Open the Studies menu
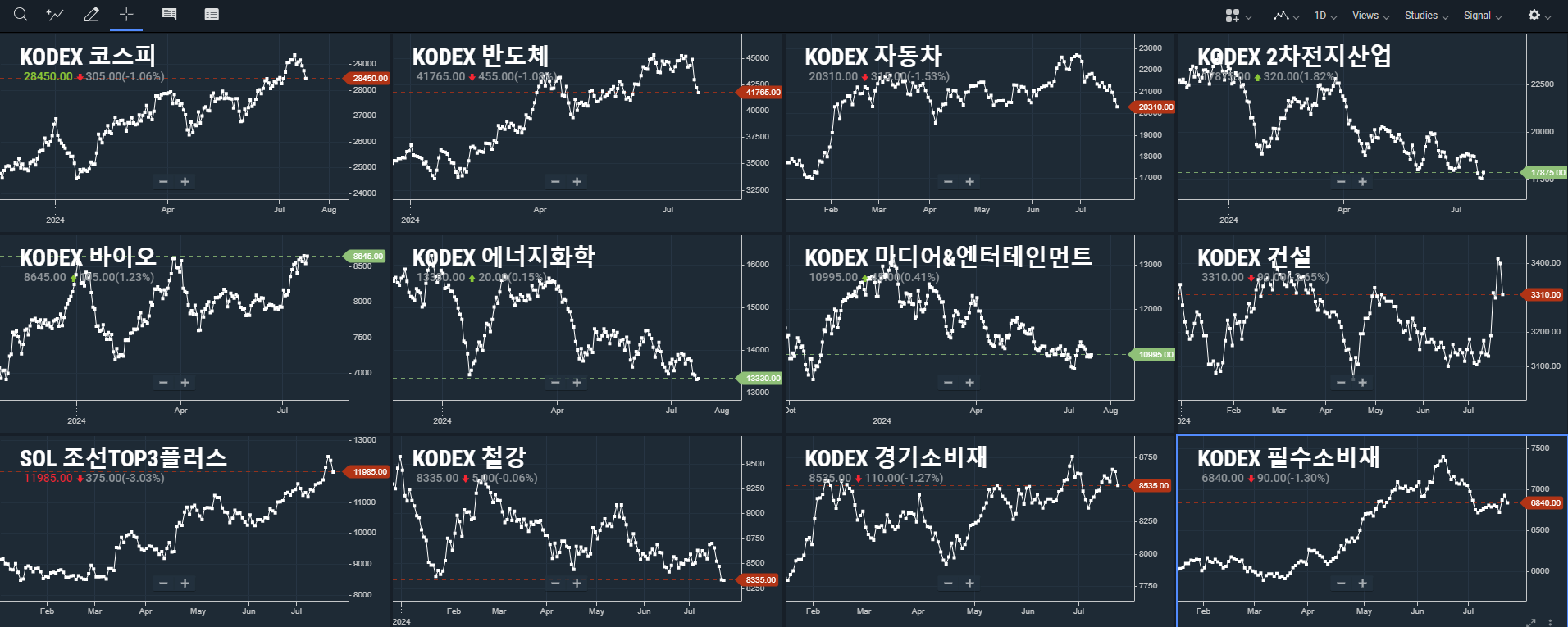Viewport: 1568px width, 627px height. (1426, 16)
